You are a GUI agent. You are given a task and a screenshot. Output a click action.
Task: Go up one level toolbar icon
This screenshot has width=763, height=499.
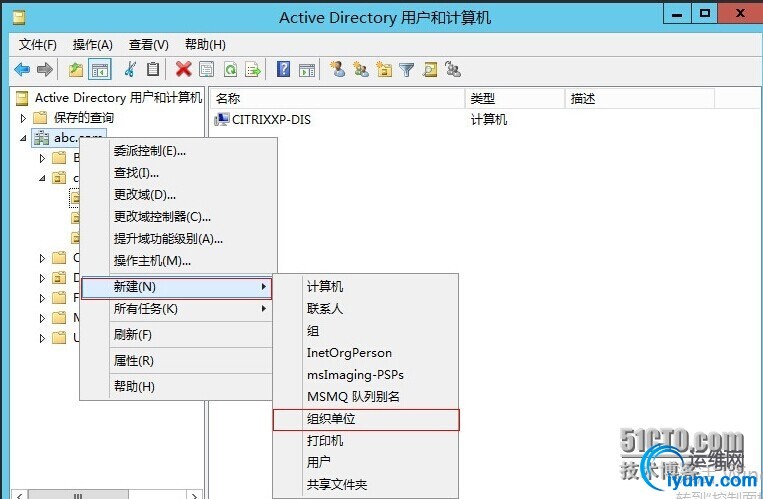[x=75, y=70]
